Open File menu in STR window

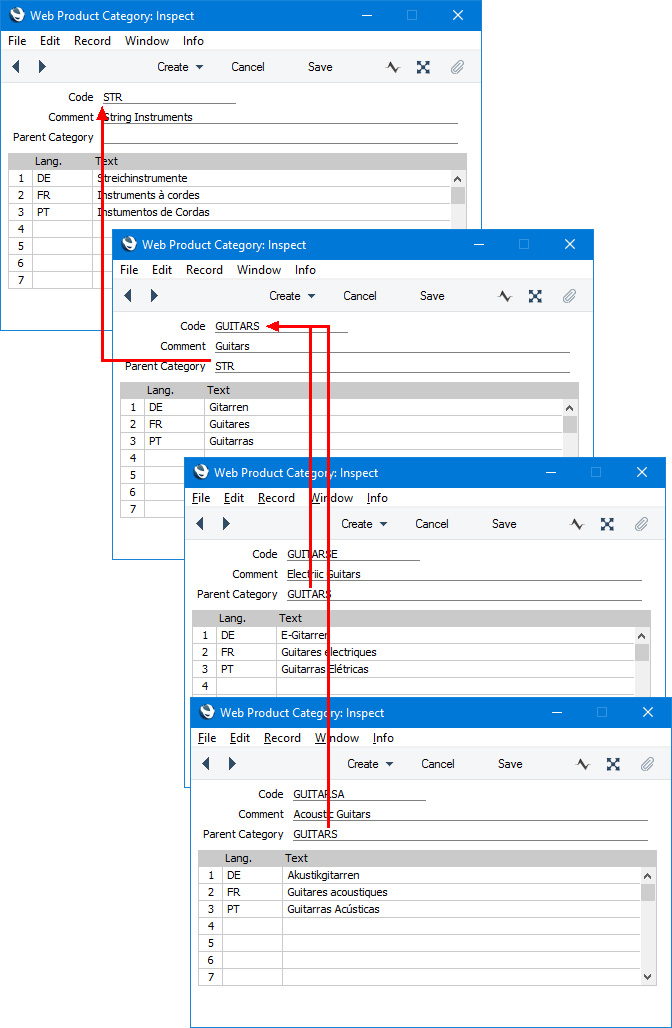click(x=17, y=41)
